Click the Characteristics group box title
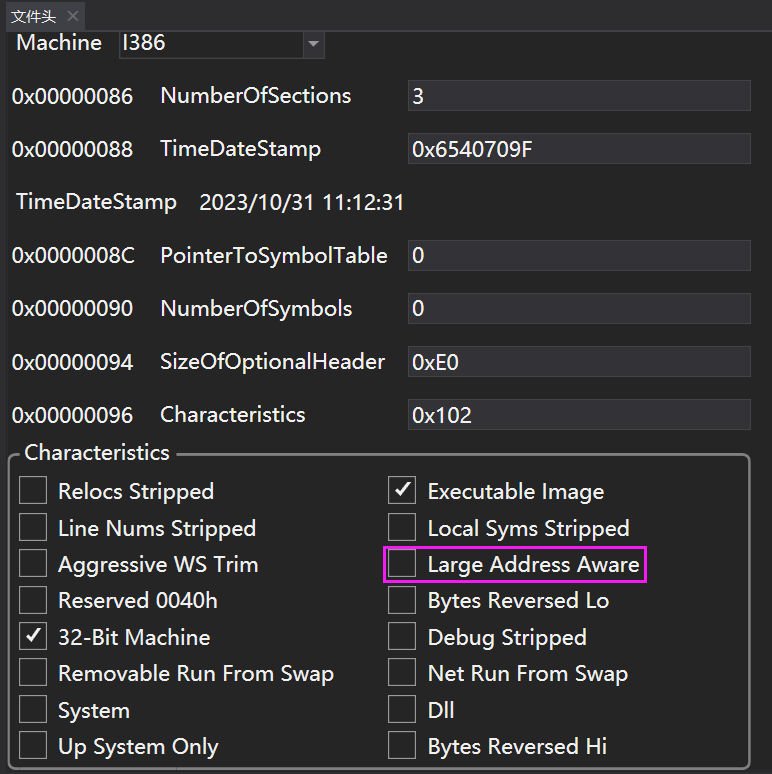The height and width of the screenshot is (774, 772). click(97, 453)
